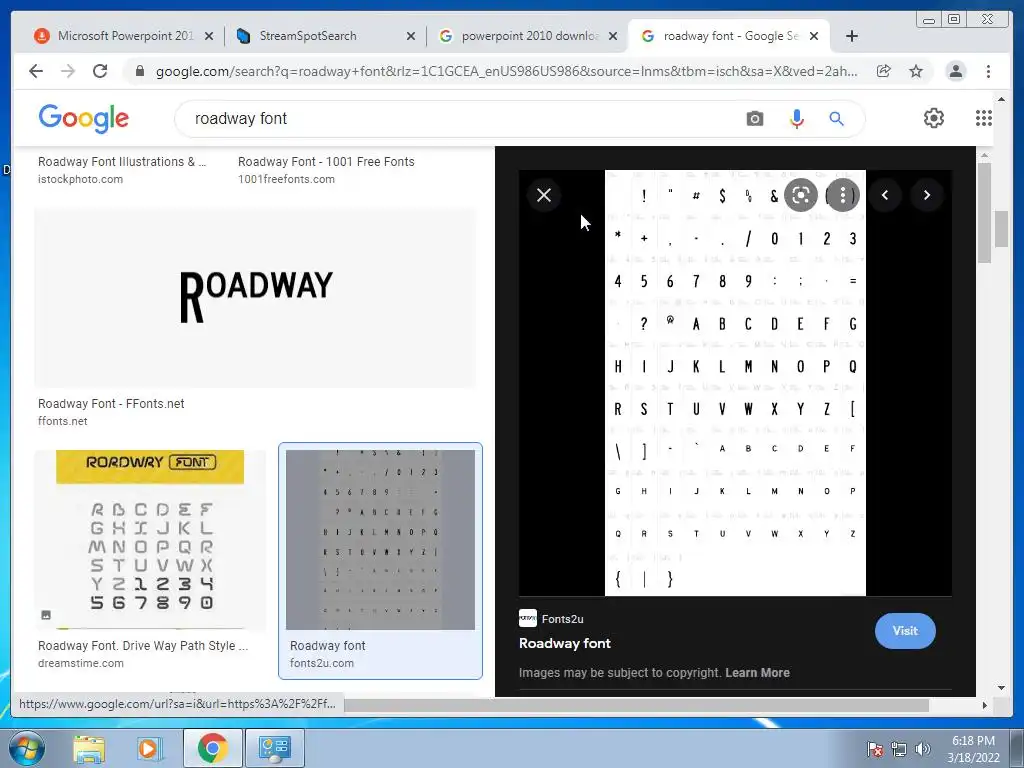Reload the current page
The image size is (1024, 768).
click(100, 71)
